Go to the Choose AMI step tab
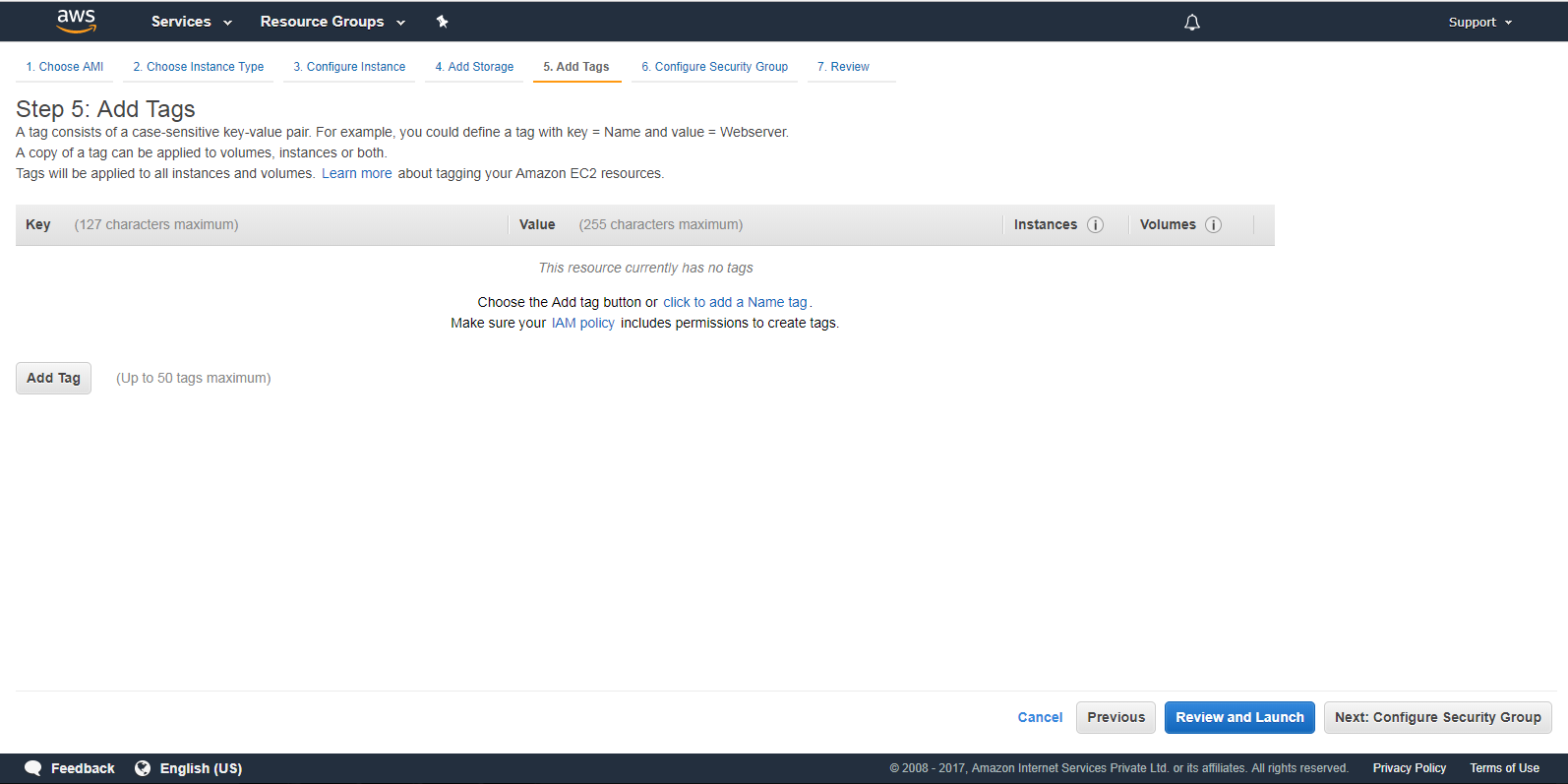 point(65,67)
